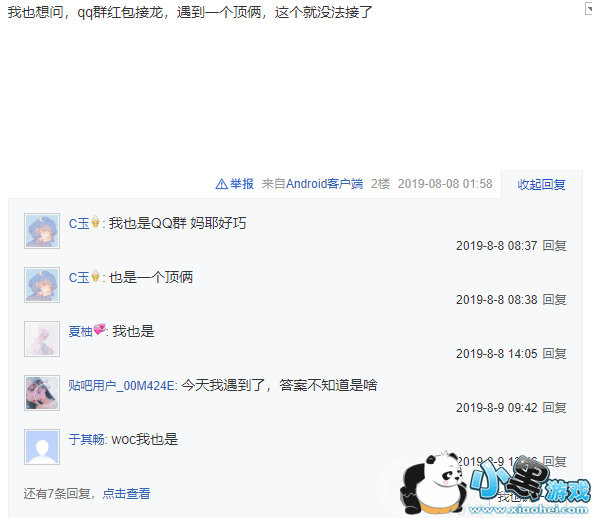
Task: Reply to the 14:05 comment by 夏柚
Action: pos(554,354)
